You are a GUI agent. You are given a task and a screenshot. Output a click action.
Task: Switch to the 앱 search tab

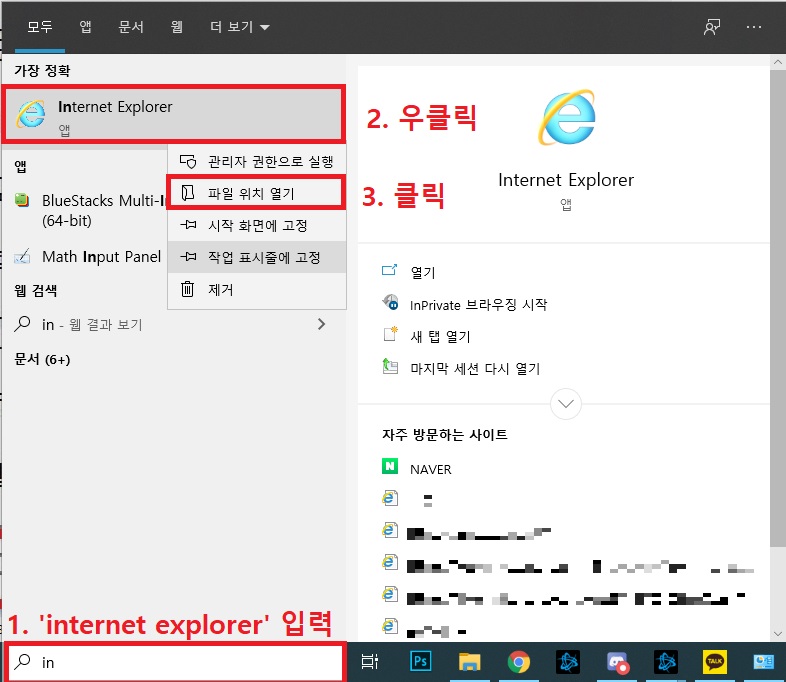tap(85, 27)
